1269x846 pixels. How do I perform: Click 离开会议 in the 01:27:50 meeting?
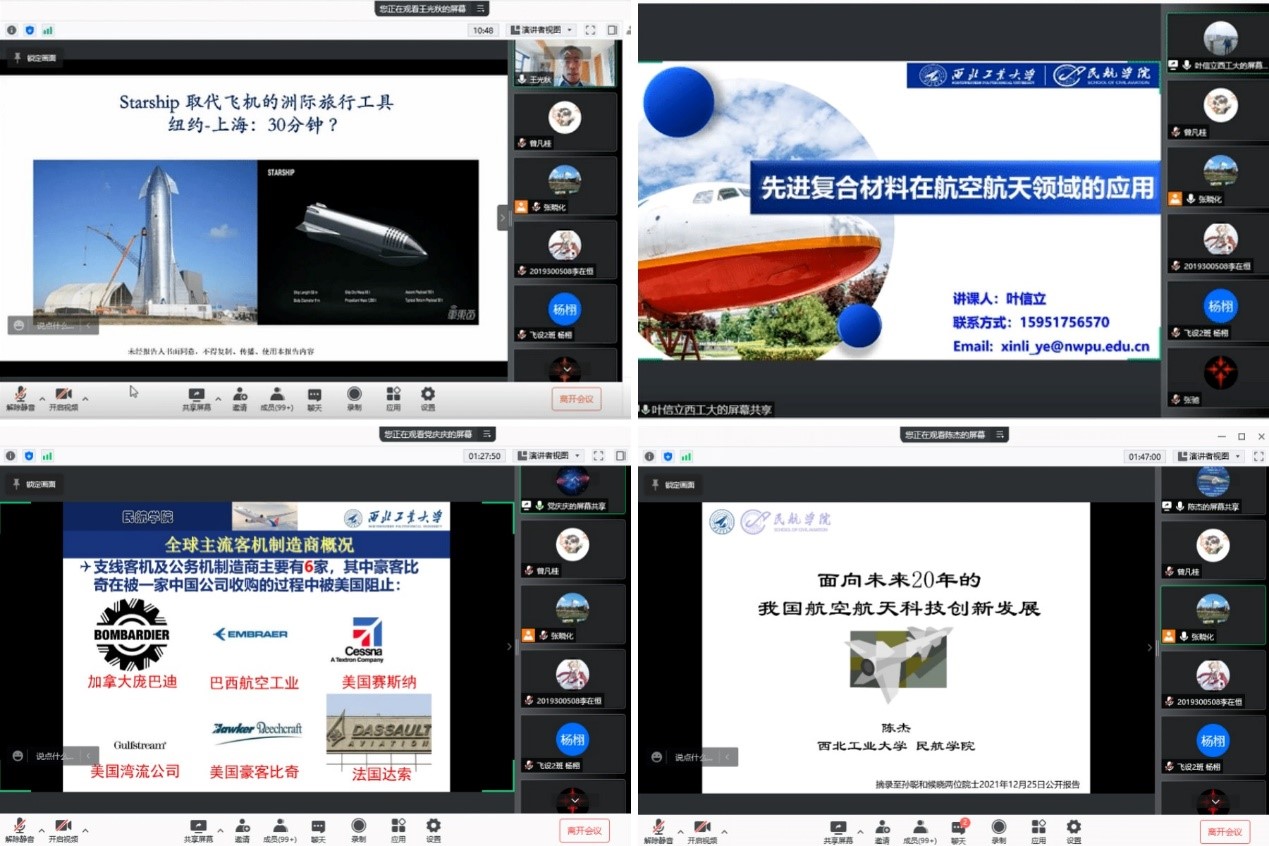tap(583, 830)
